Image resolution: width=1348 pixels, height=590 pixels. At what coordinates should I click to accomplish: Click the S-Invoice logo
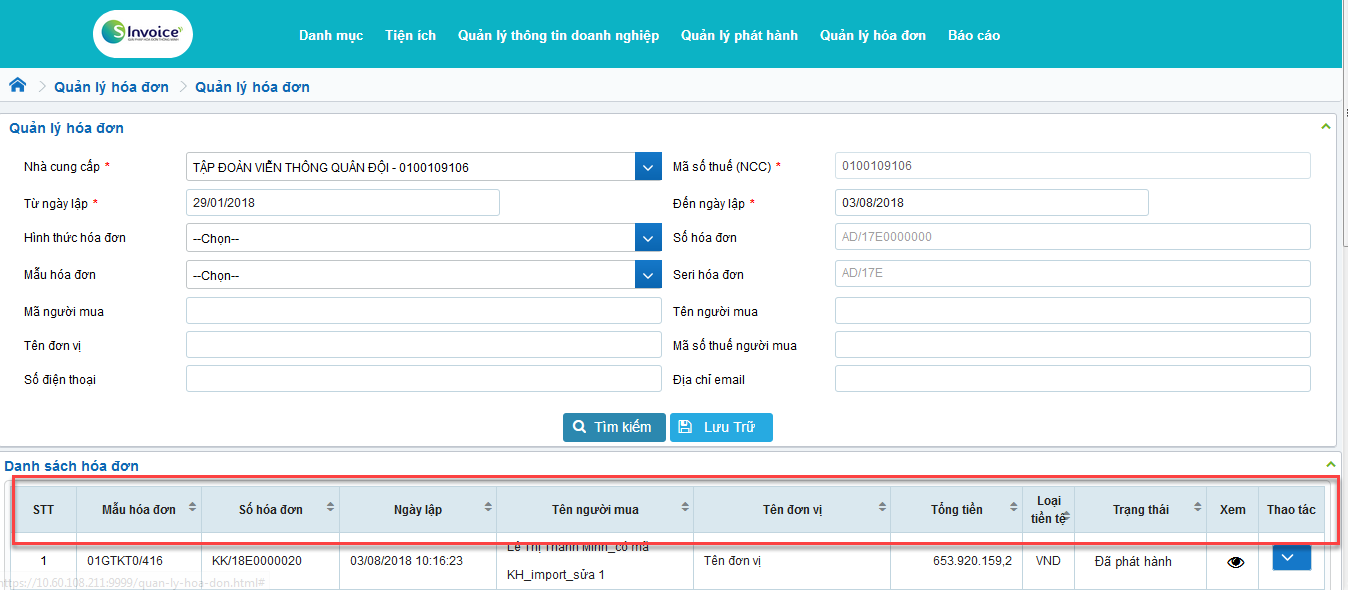click(142, 34)
